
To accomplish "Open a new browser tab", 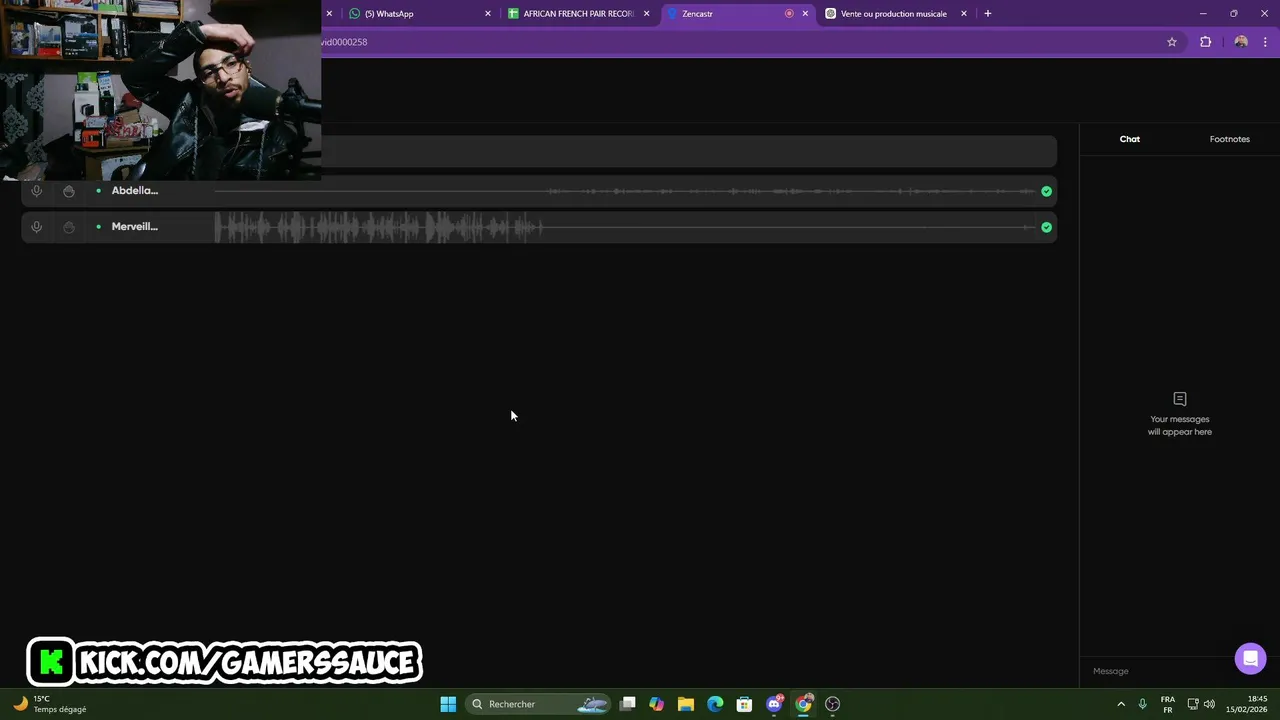I will tap(988, 14).
